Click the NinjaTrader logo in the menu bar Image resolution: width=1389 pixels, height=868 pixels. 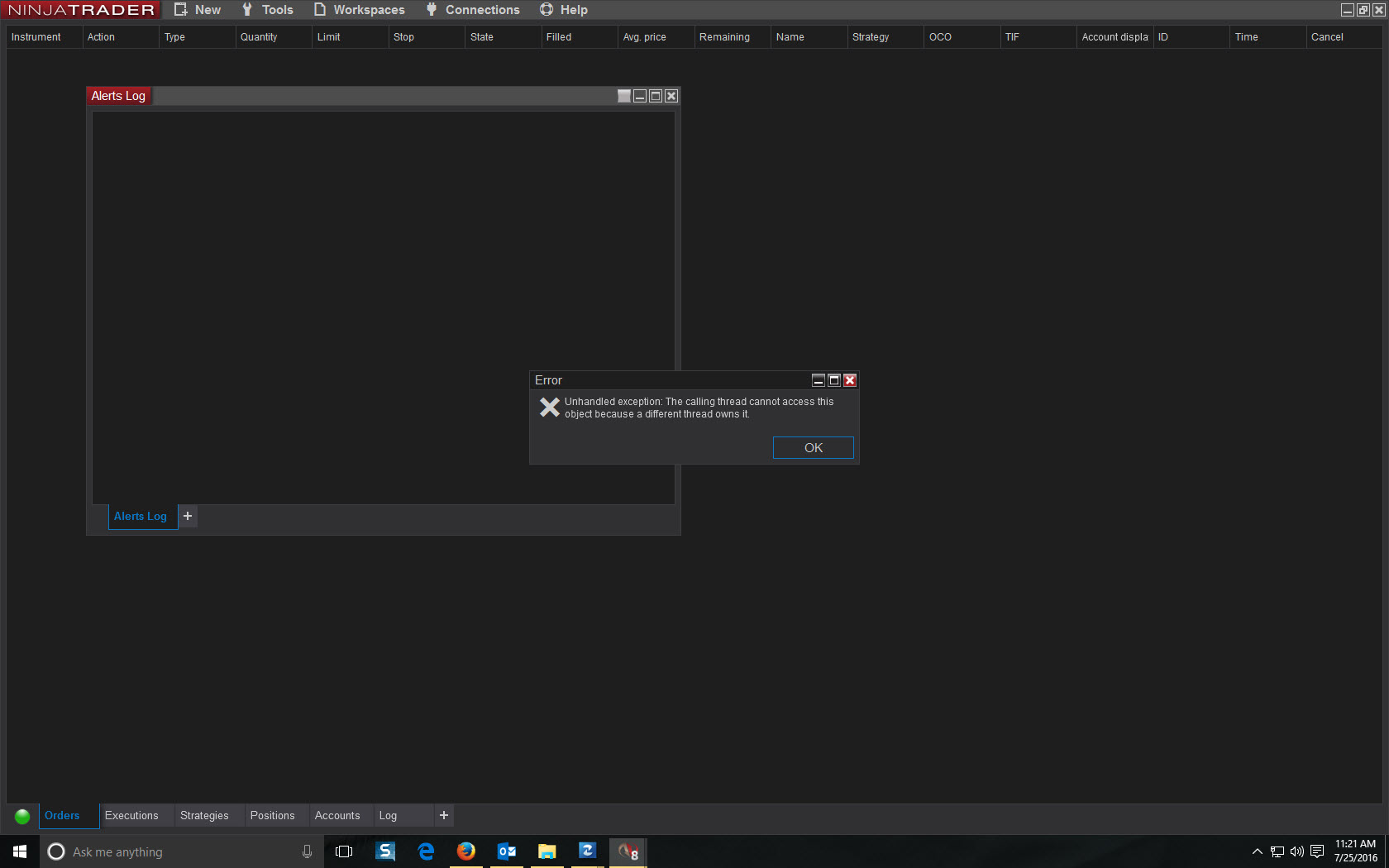[81, 10]
